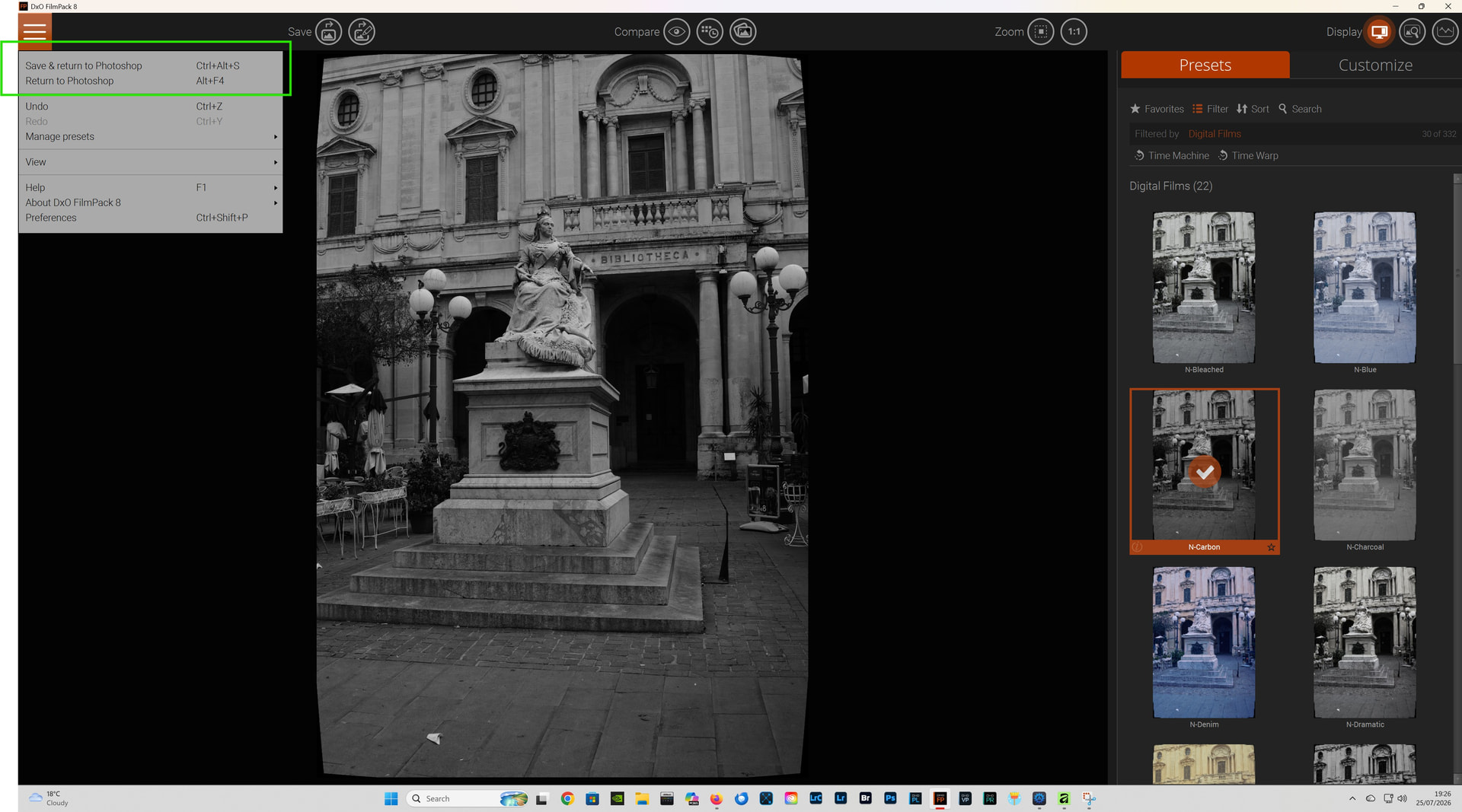The image size is (1462, 812).
Task: Choose Return to Photoshop
Action: [x=151, y=81]
